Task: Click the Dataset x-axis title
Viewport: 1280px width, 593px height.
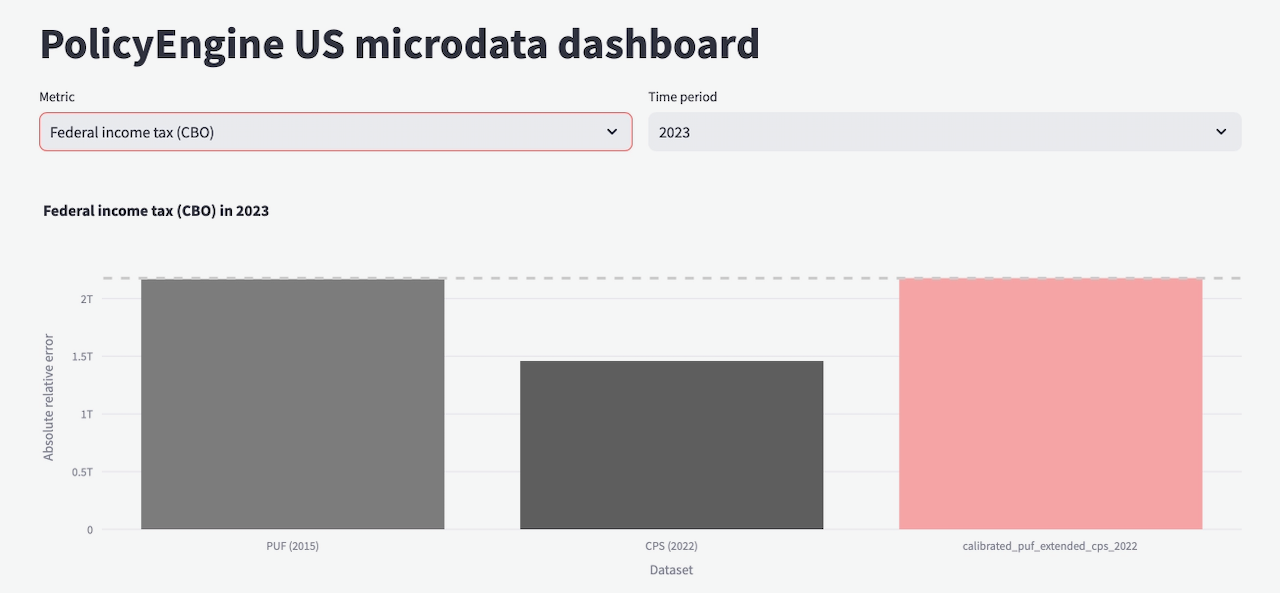Action: coord(671,570)
